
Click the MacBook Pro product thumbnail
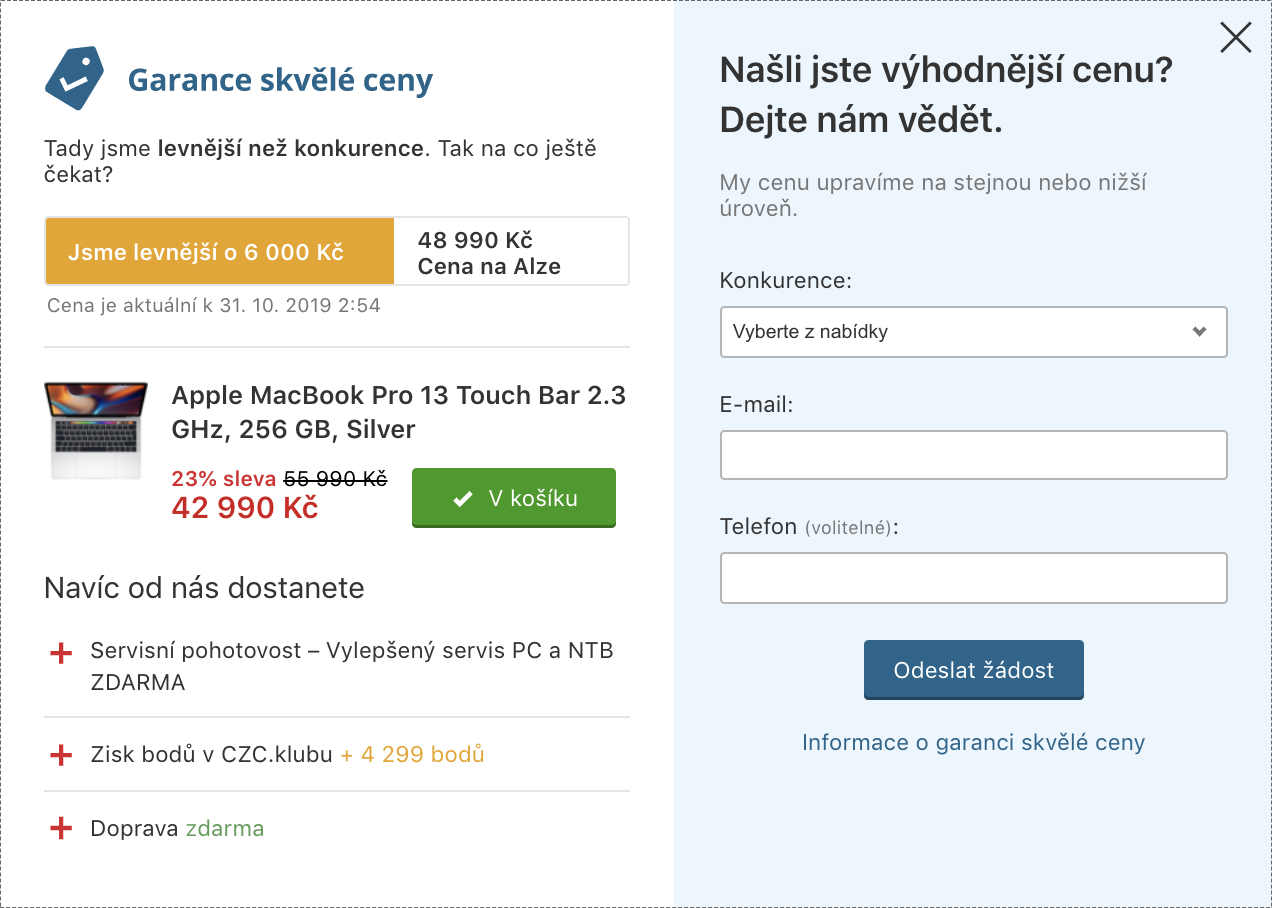coord(96,430)
